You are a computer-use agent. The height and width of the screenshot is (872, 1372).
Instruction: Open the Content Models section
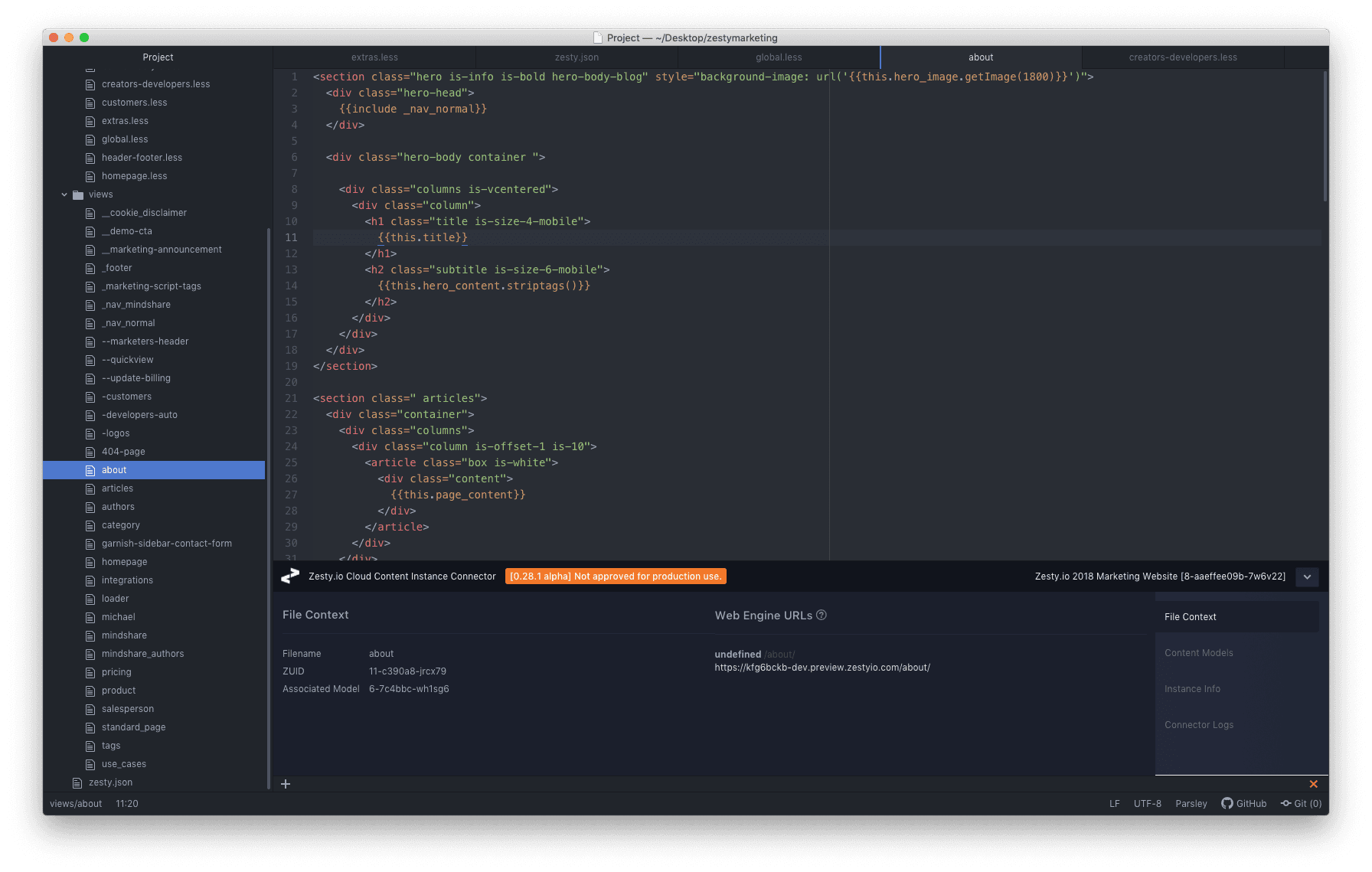[x=1198, y=653]
